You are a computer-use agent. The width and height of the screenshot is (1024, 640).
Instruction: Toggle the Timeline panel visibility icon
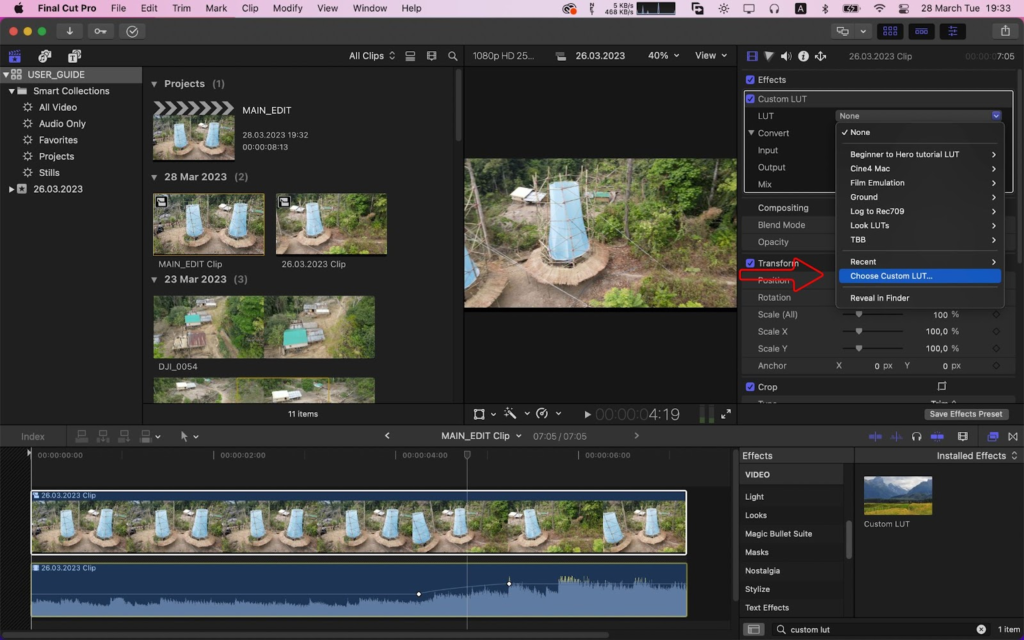921,31
